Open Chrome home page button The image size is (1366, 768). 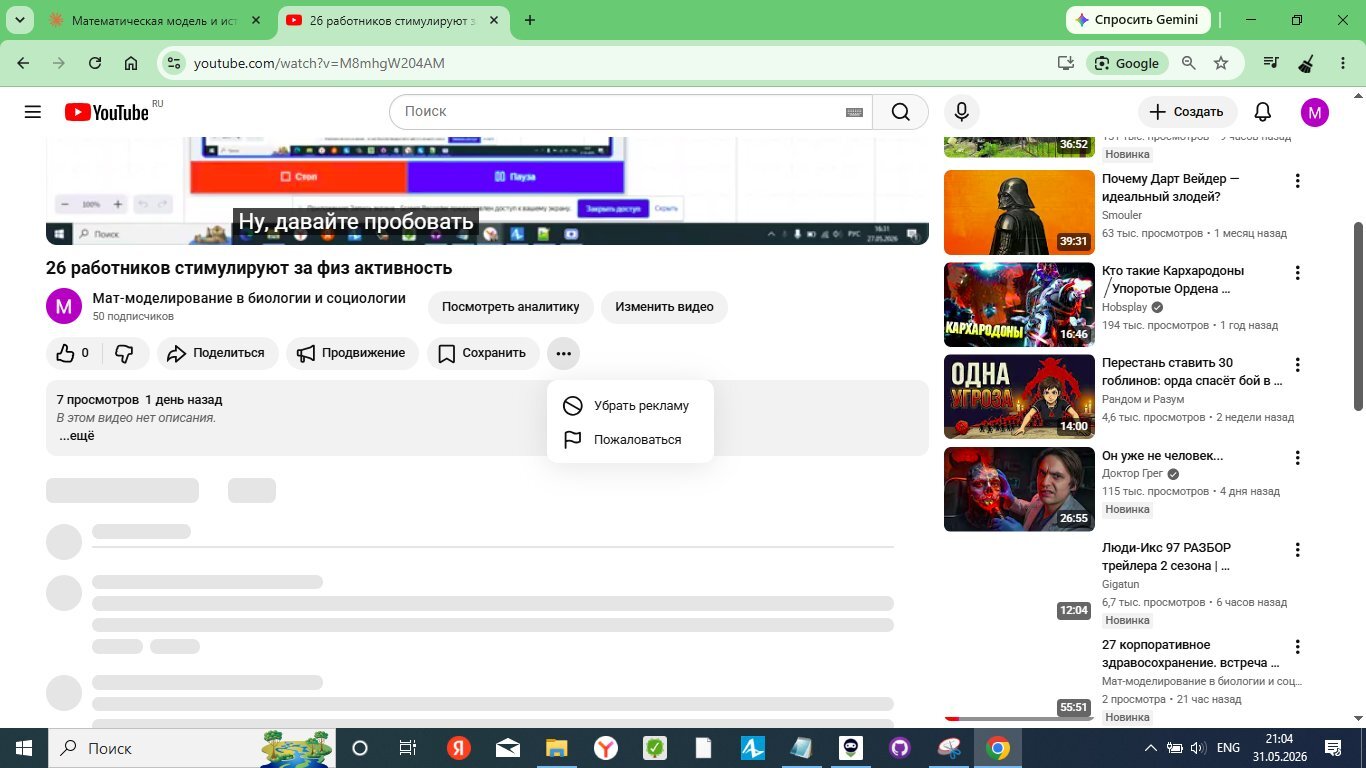coord(131,63)
